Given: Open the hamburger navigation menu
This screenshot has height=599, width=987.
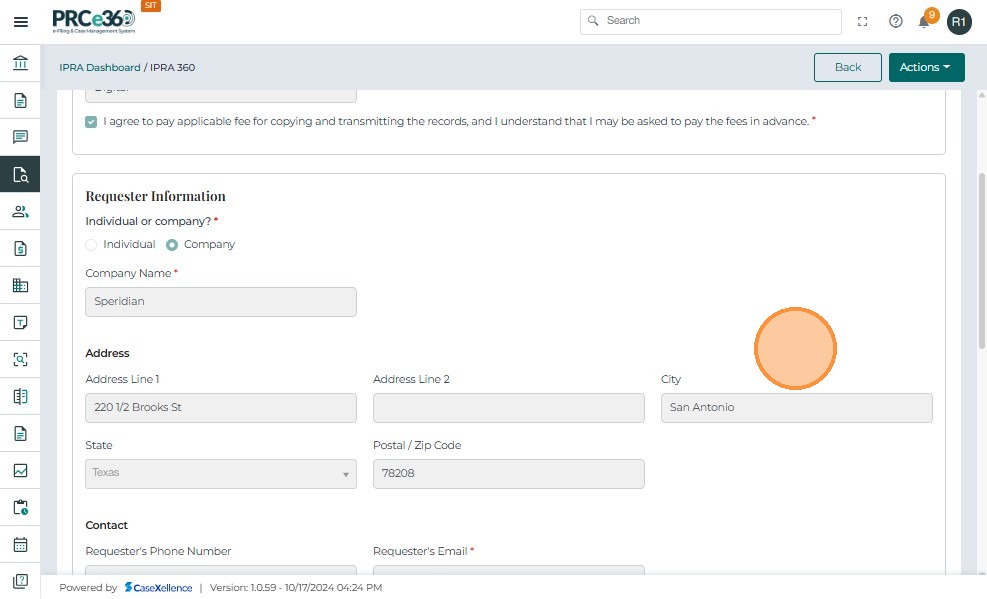Looking at the screenshot, I should tap(20, 21).
